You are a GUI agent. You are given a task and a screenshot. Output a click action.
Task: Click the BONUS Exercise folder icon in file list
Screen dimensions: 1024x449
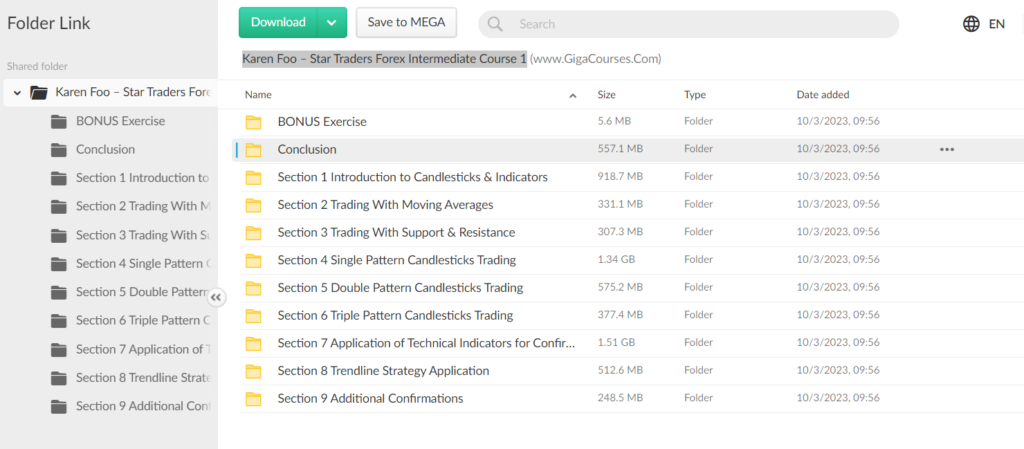click(x=253, y=122)
